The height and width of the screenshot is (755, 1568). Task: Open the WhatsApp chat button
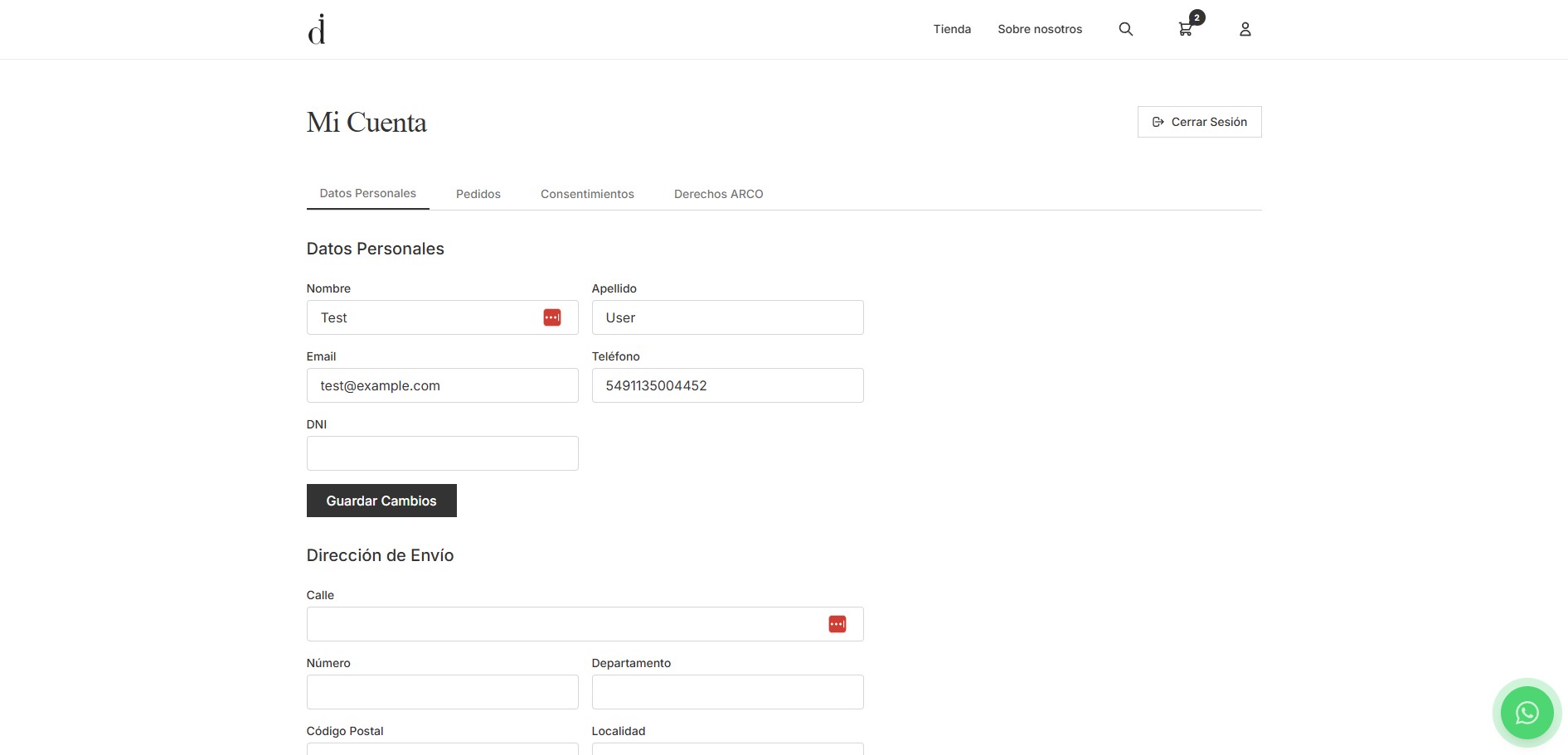click(x=1527, y=713)
